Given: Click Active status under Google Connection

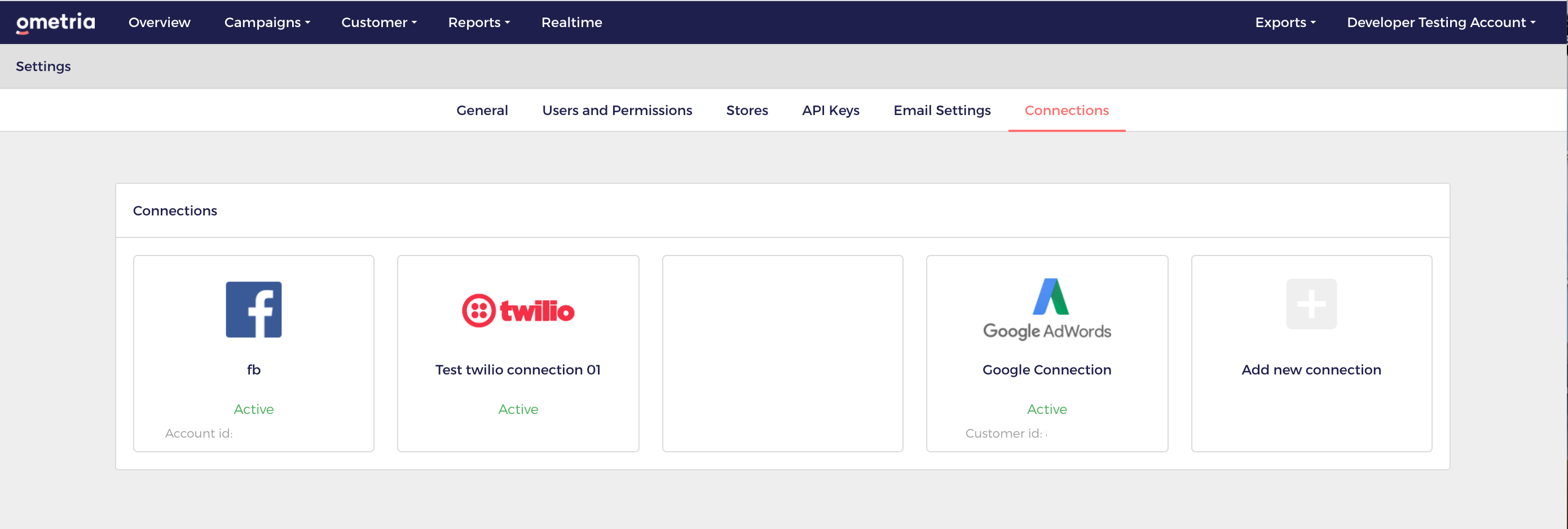Looking at the screenshot, I should click(x=1047, y=409).
